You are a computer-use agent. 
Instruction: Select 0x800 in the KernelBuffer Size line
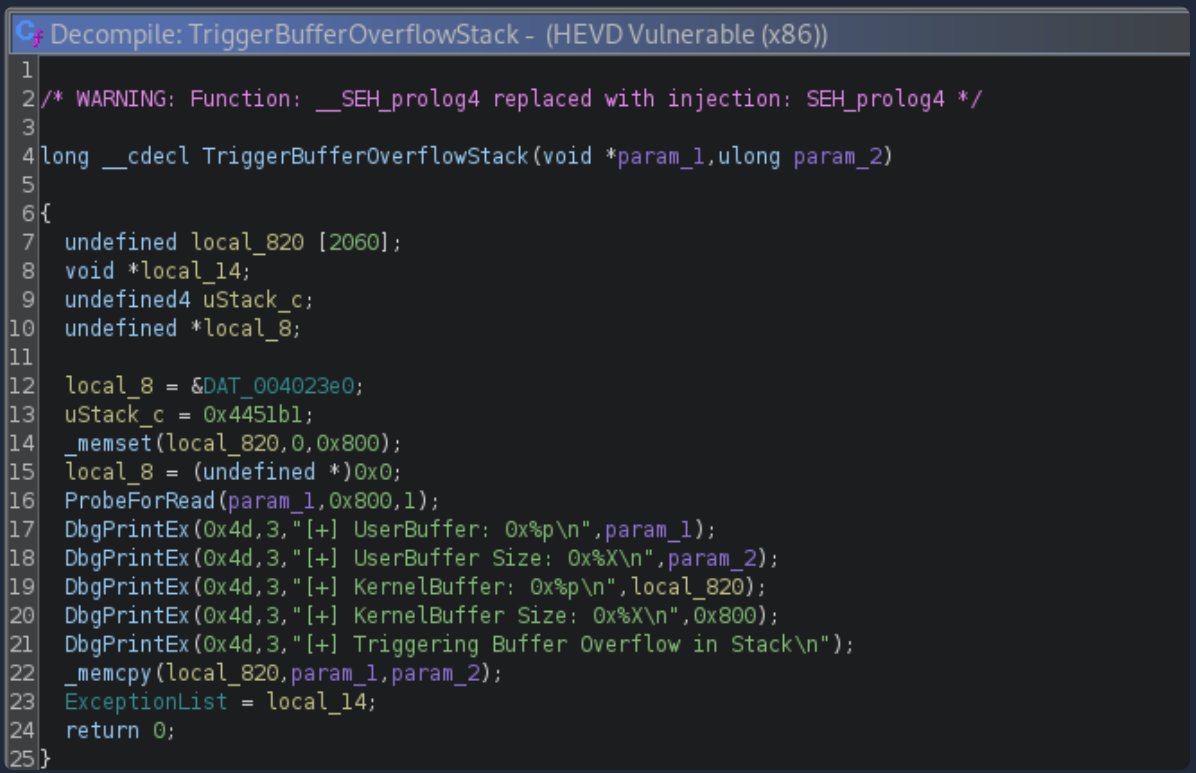click(x=725, y=616)
